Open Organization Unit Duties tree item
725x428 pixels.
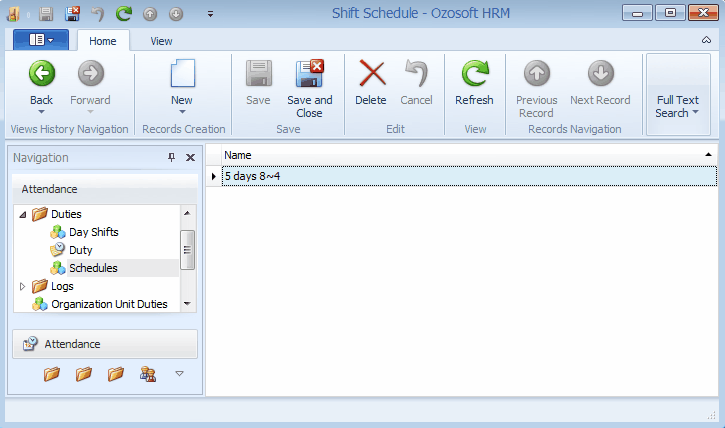pyautogui.click(x=109, y=304)
